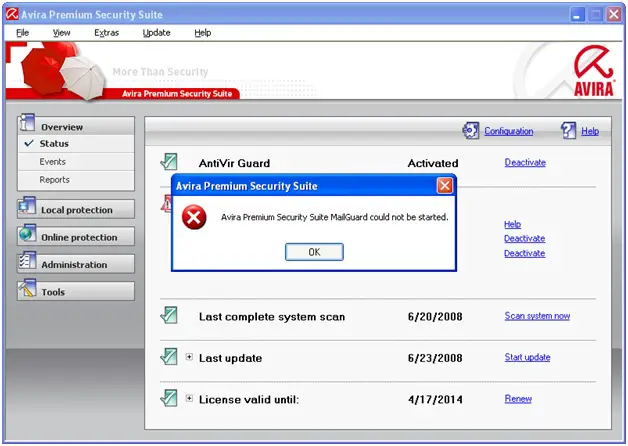
Task: Click the Tools hammer icon
Action: [27, 288]
